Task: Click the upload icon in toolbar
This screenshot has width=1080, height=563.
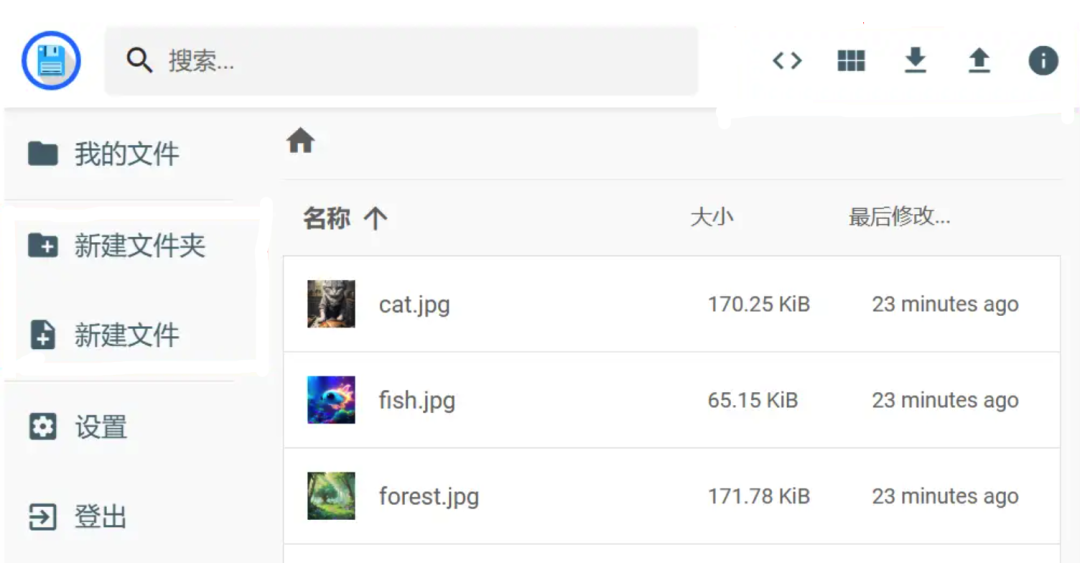Action: pyautogui.click(x=979, y=61)
